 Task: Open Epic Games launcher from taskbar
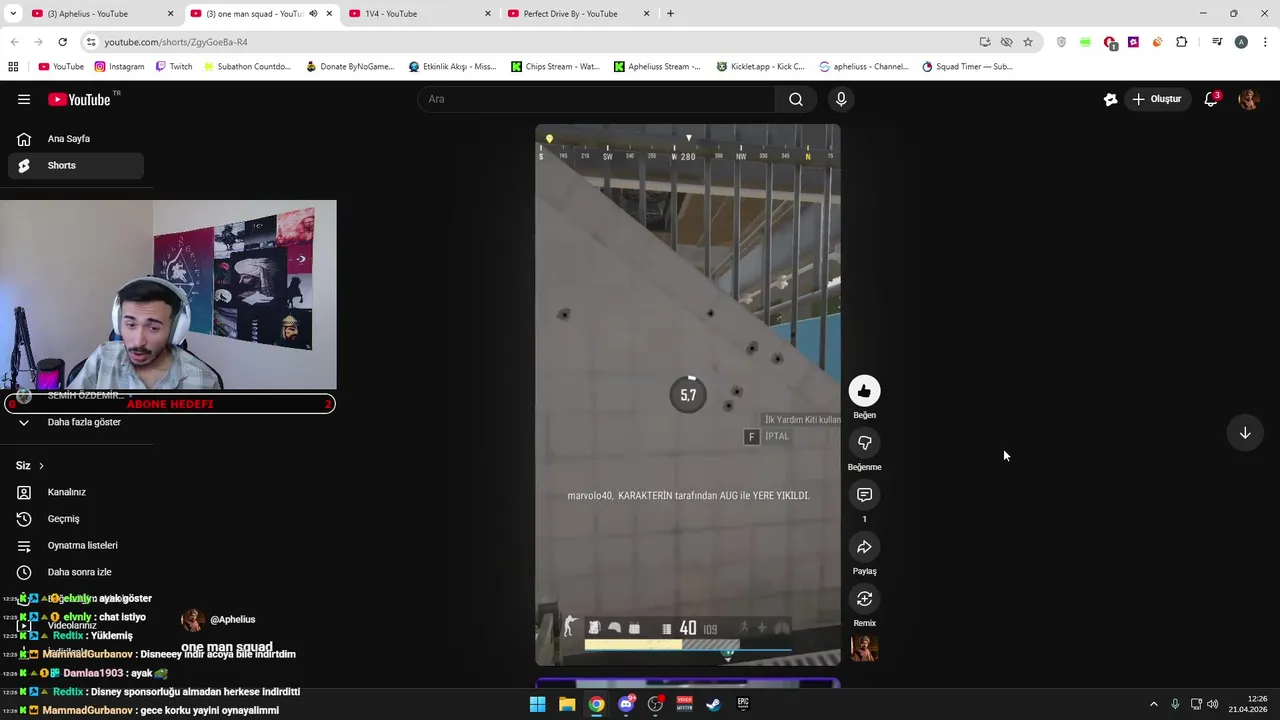pyautogui.click(x=743, y=704)
